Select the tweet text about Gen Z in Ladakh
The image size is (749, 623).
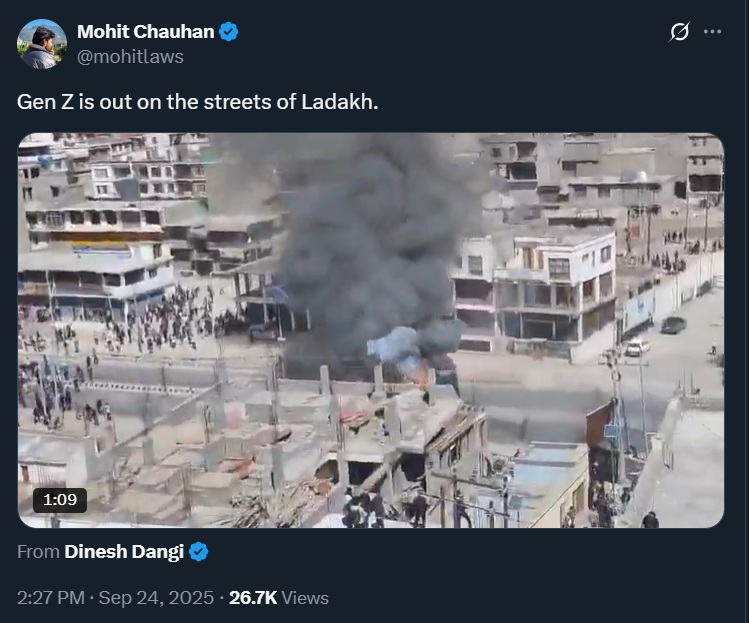197,103
